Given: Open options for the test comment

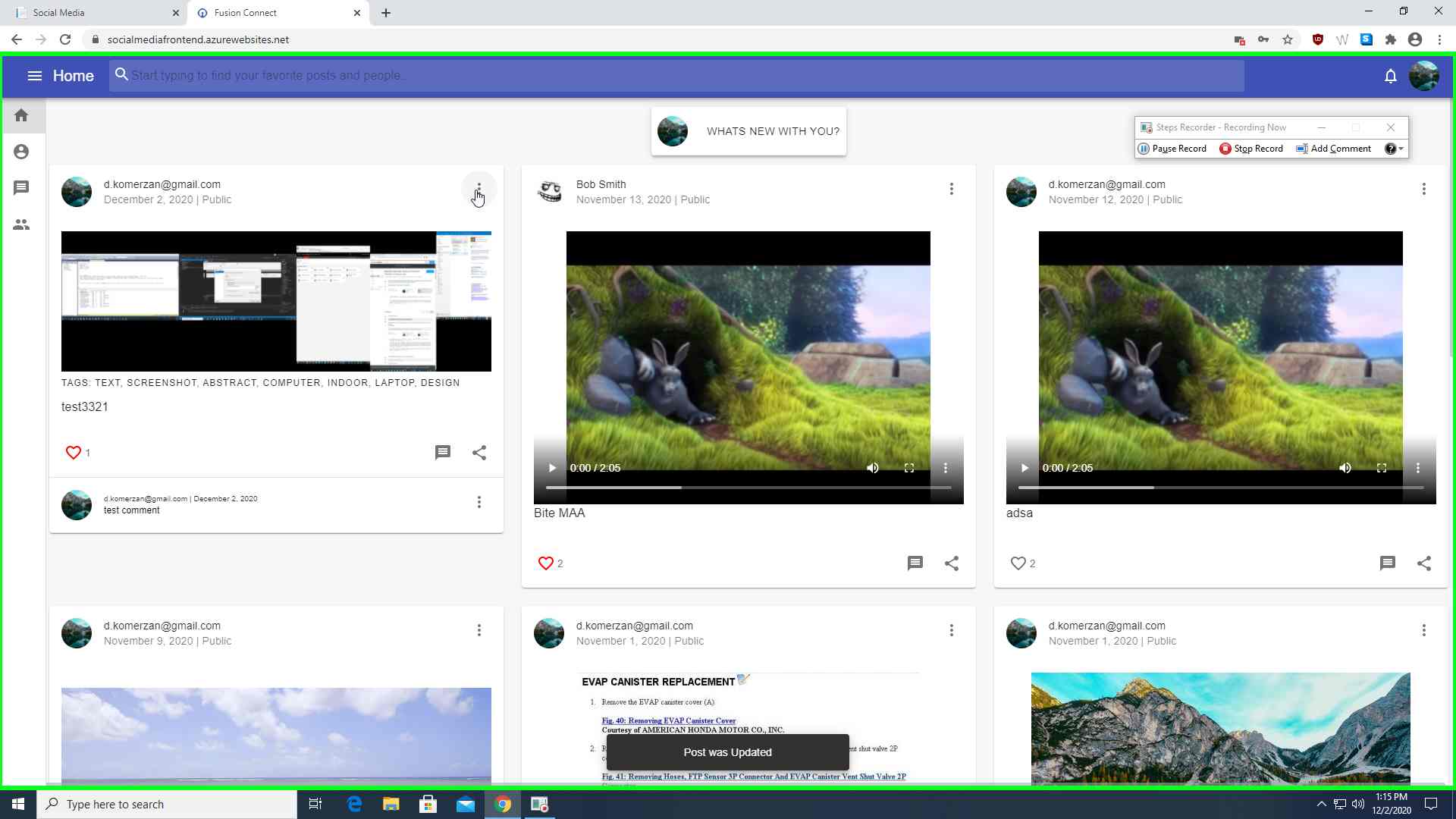Looking at the screenshot, I should click(x=479, y=502).
